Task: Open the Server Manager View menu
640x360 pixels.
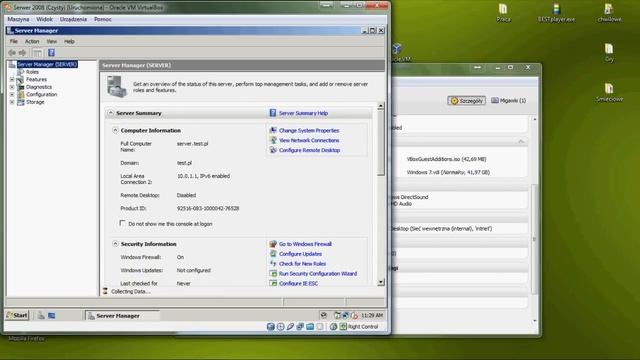Action: pos(51,41)
